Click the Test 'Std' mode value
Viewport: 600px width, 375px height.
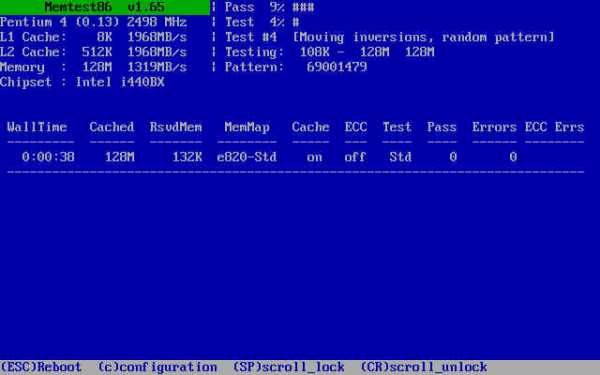coord(401,157)
